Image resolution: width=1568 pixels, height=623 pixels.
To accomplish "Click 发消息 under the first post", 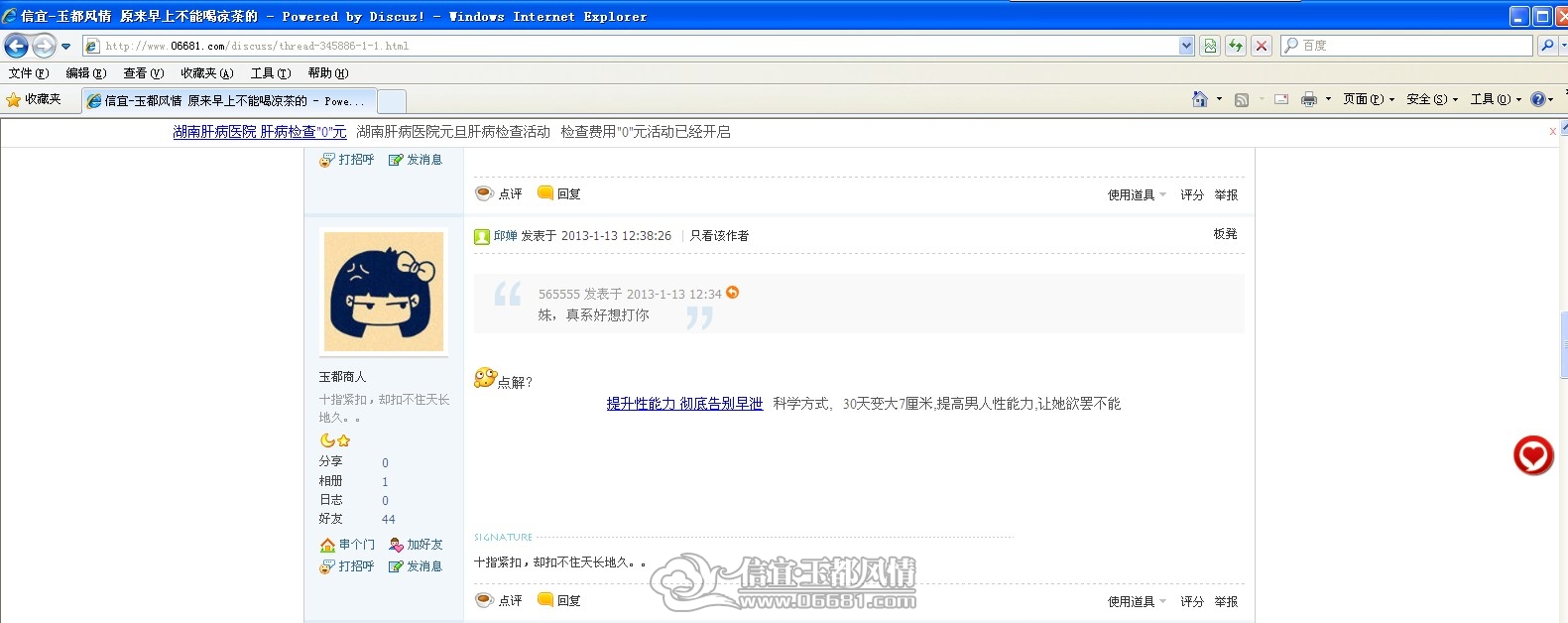I will tap(416, 160).
